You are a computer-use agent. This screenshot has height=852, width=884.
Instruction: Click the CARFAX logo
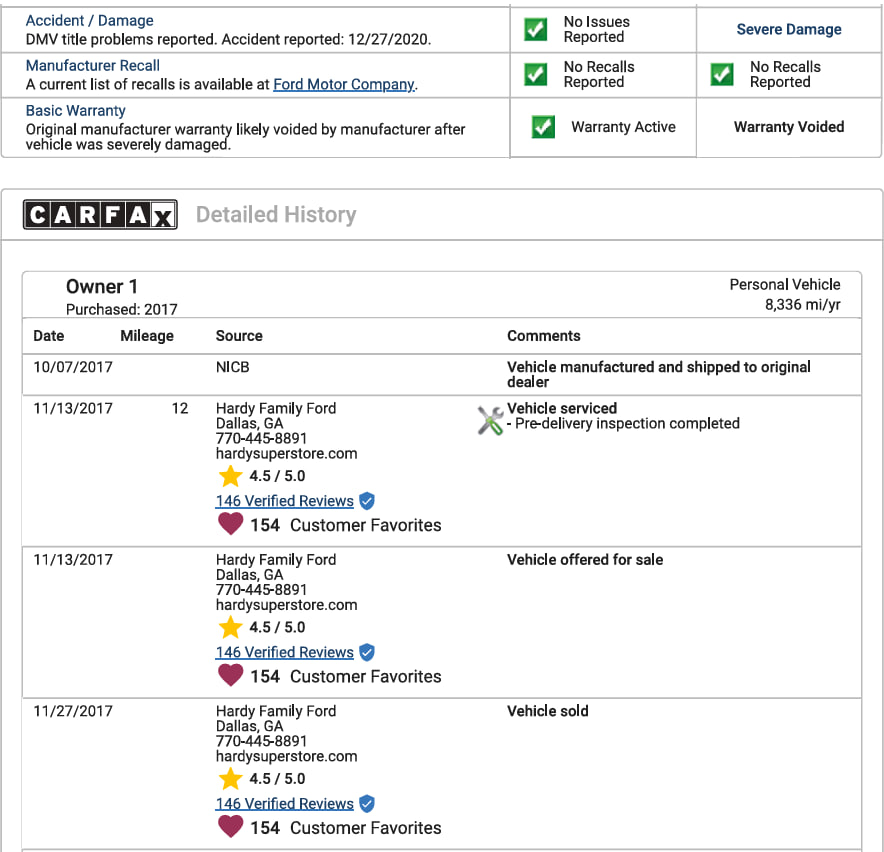[100, 215]
